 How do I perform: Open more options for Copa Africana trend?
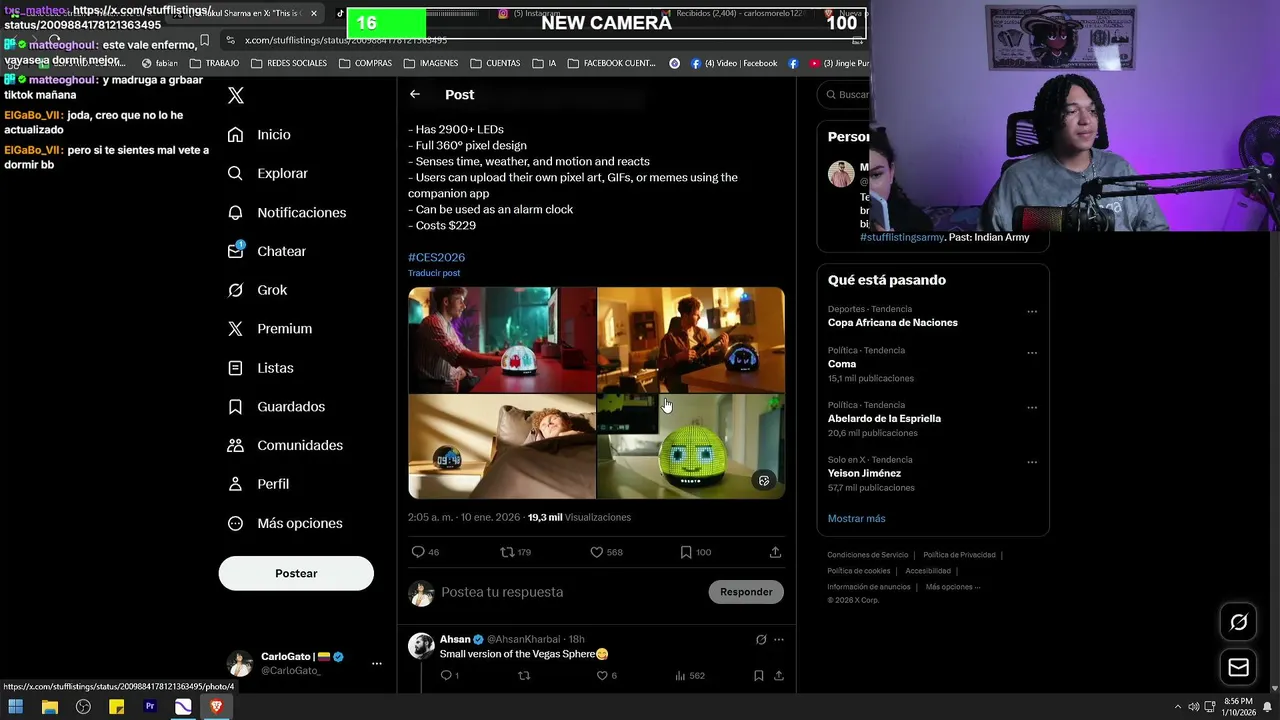1032,312
